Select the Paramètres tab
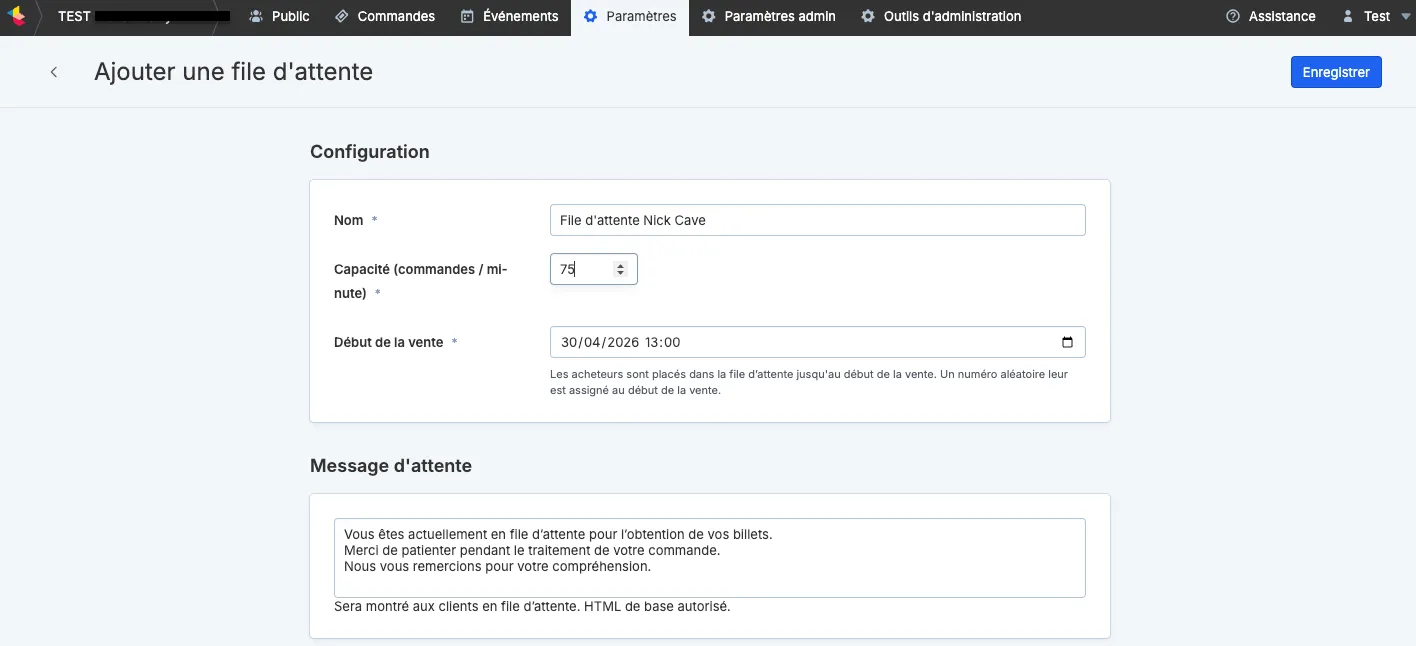This screenshot has width=1416, height=646. [x=630, y=16]
